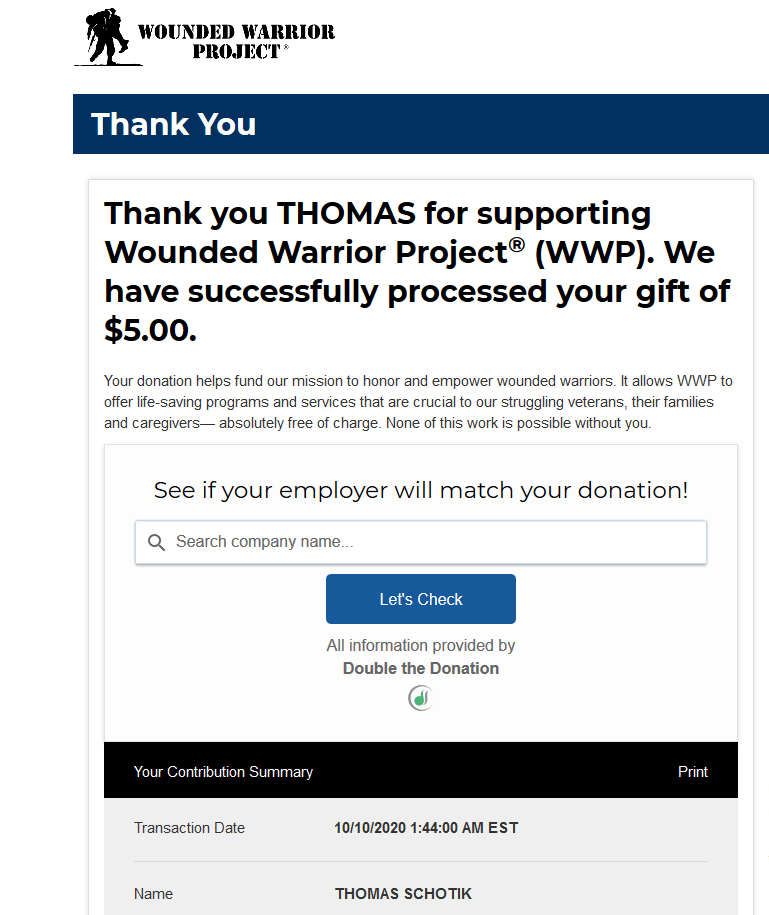Viewport: 769px width, 915px height.
Task: Click the Name row label
Action: coord(153,894)
